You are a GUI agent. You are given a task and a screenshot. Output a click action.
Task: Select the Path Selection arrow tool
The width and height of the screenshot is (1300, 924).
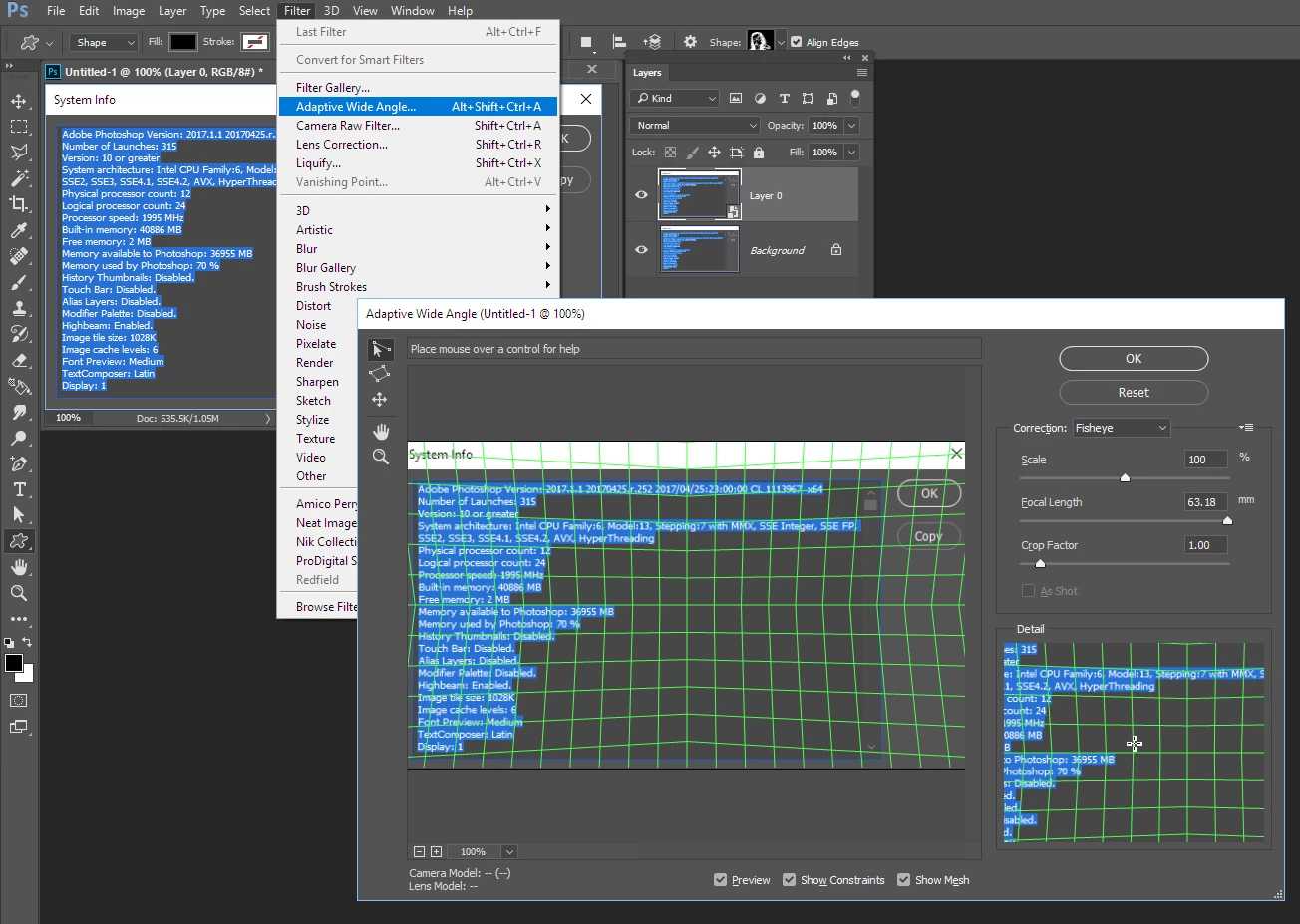point(19,515)
